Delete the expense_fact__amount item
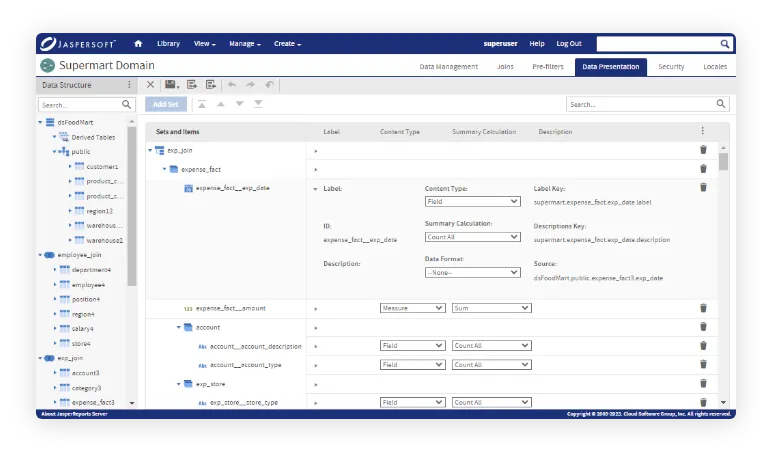Image resolution: width=772 pixels, height=458 pixels. click(703, 308)
